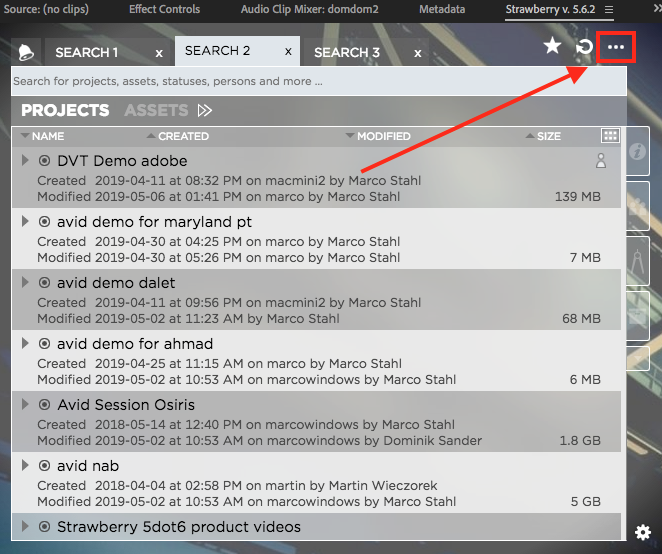Click the user icon on DVT Demo adobe

[601, 161]
